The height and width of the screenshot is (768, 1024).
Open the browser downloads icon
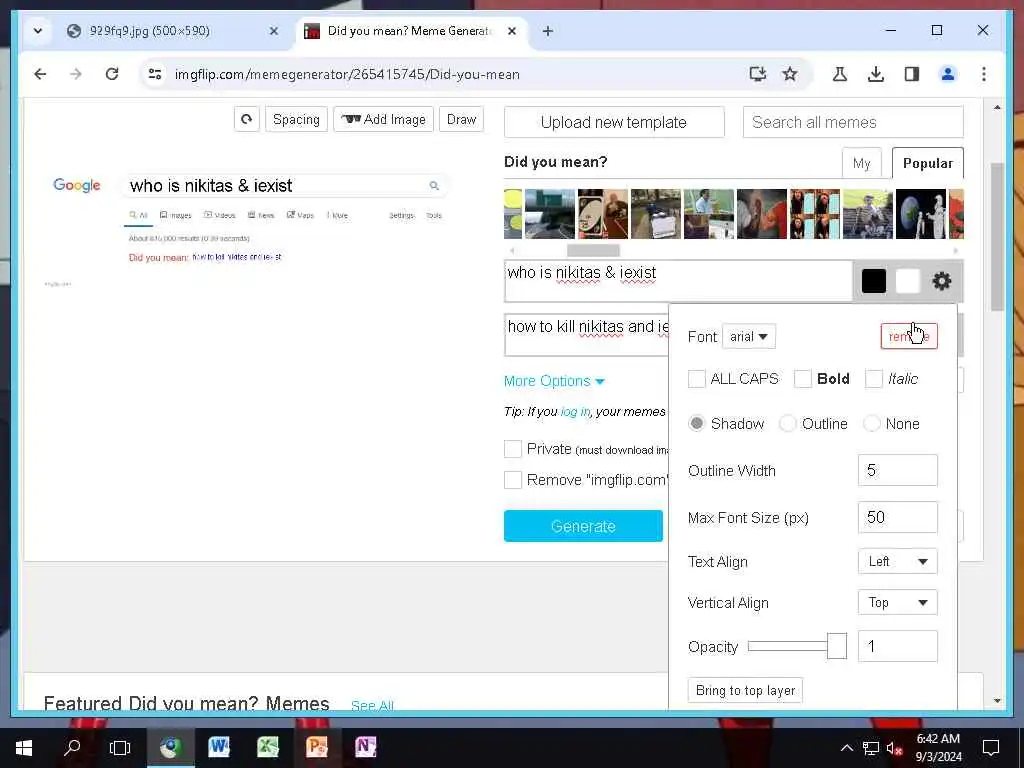point(876,74)
